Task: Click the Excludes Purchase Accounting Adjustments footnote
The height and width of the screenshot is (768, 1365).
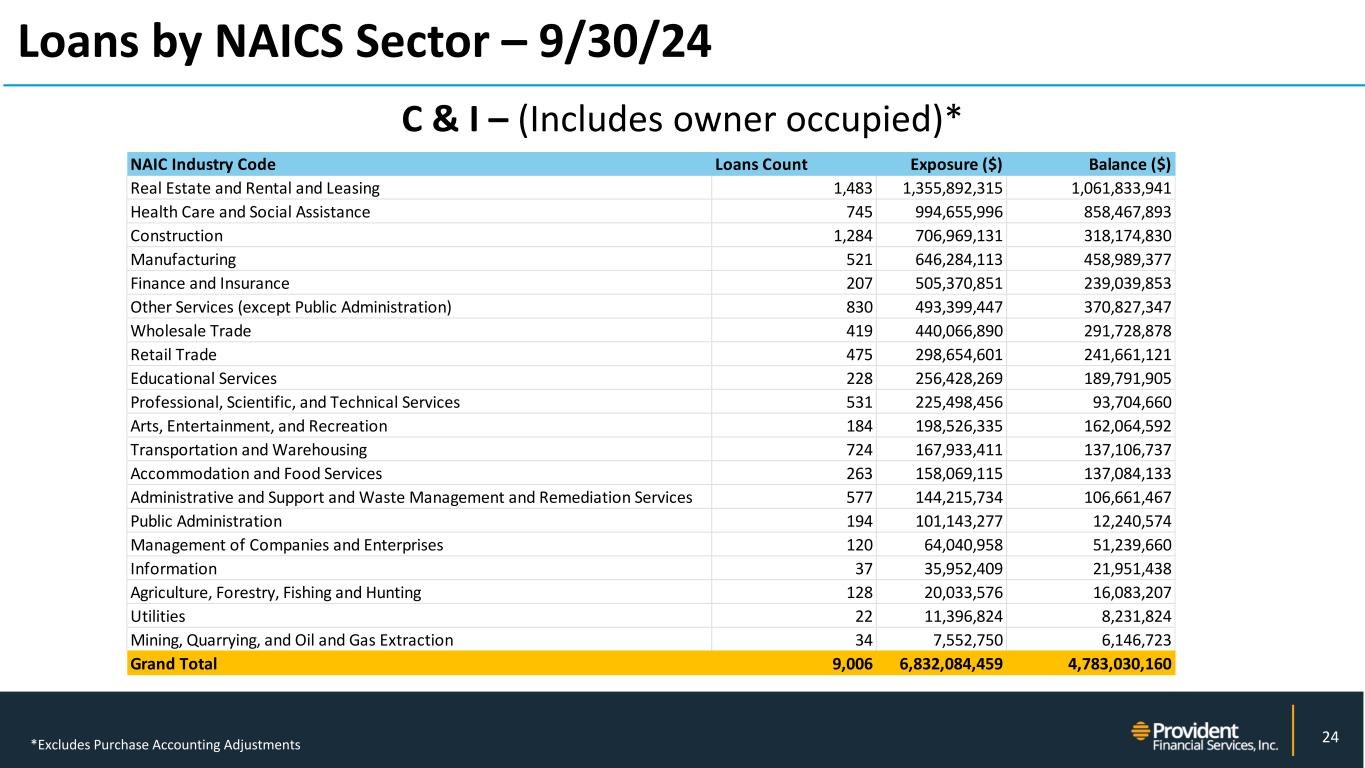Action: point(165,744)
